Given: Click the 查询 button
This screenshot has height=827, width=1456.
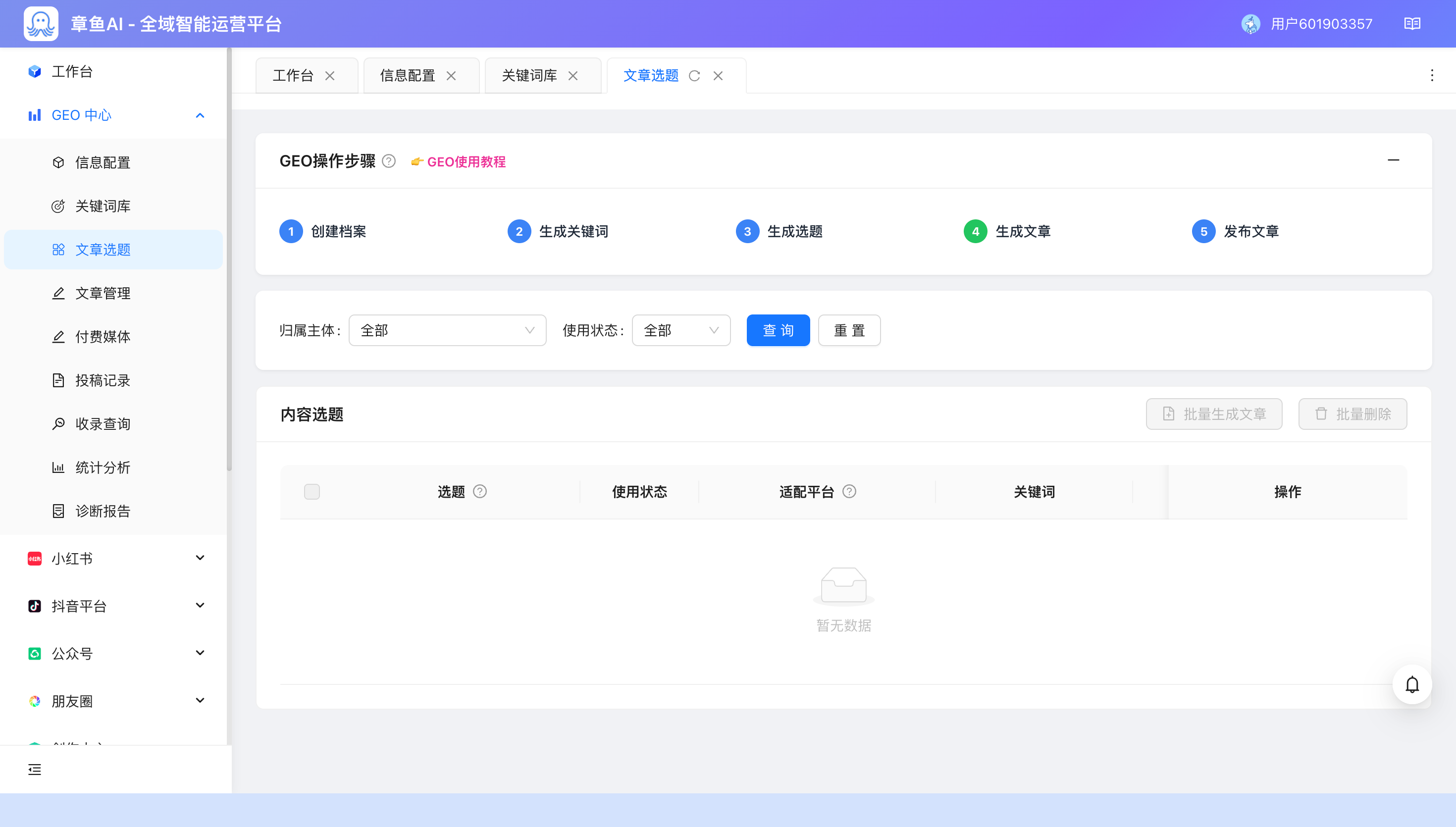Looking at the screenshot, I should (778, 330).
